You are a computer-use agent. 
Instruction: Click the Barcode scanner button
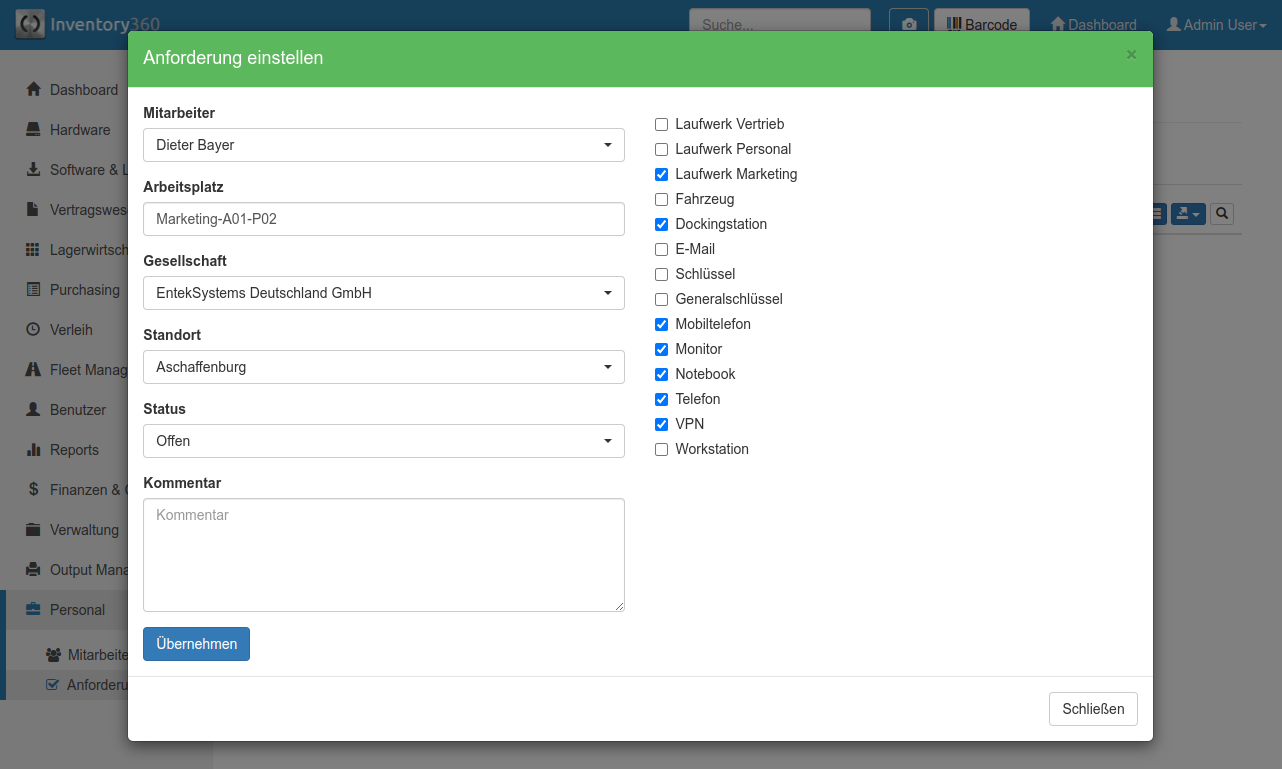(x=981, y=25)
